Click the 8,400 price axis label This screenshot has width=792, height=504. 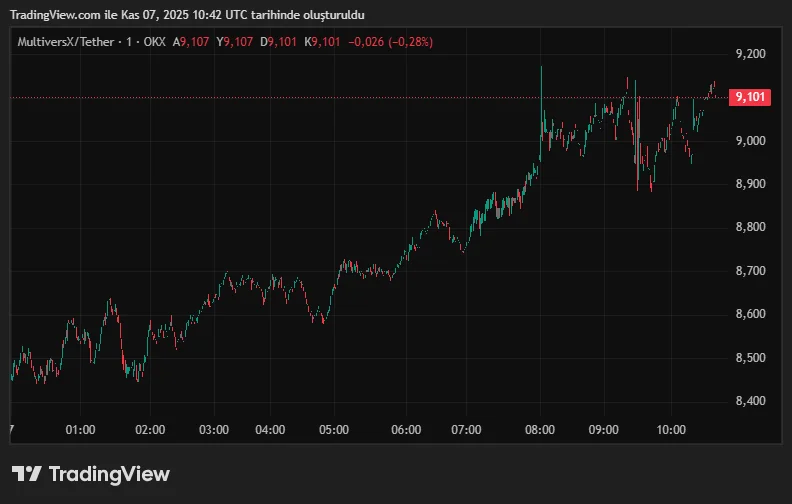point(749,401)
